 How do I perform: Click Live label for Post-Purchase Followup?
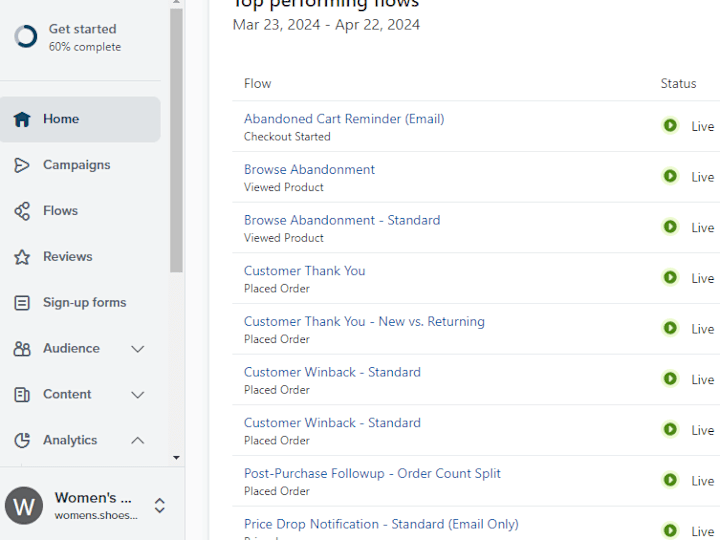tap(703, 481)
